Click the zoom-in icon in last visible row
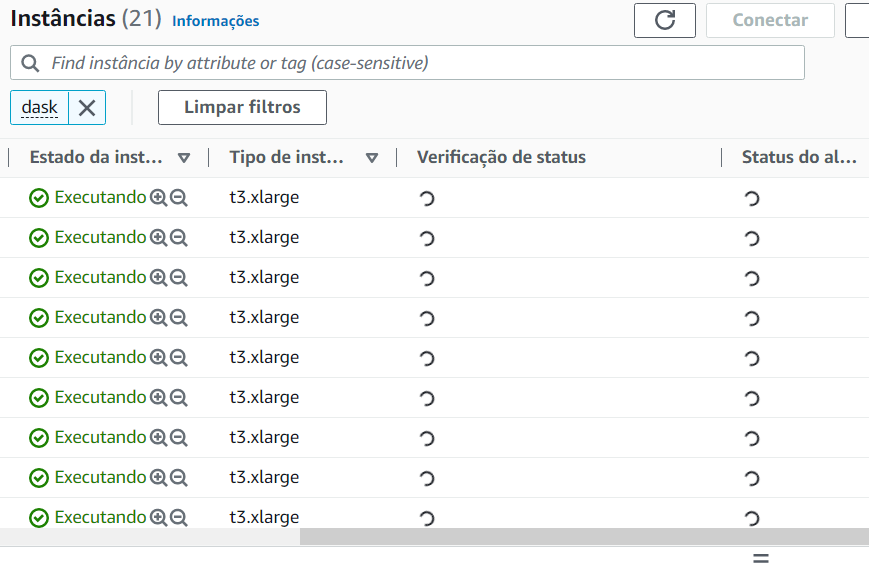869x566 pixels. 158,518
